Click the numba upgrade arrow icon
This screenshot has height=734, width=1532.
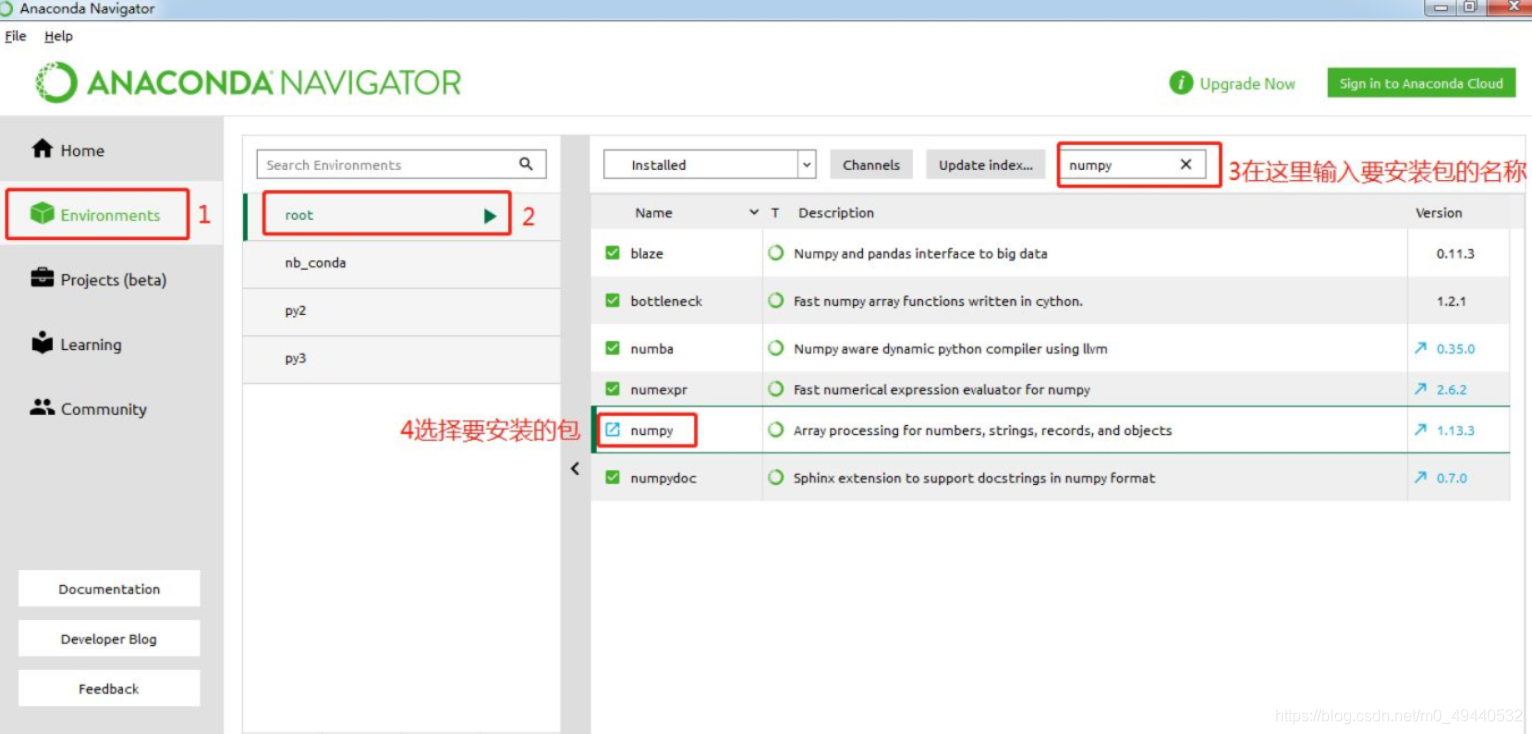(1420, 348)
